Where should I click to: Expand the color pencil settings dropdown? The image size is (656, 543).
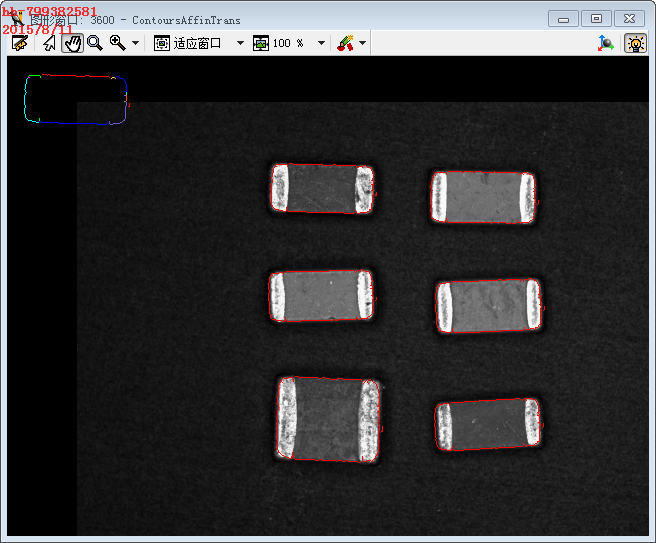(362, 43)
